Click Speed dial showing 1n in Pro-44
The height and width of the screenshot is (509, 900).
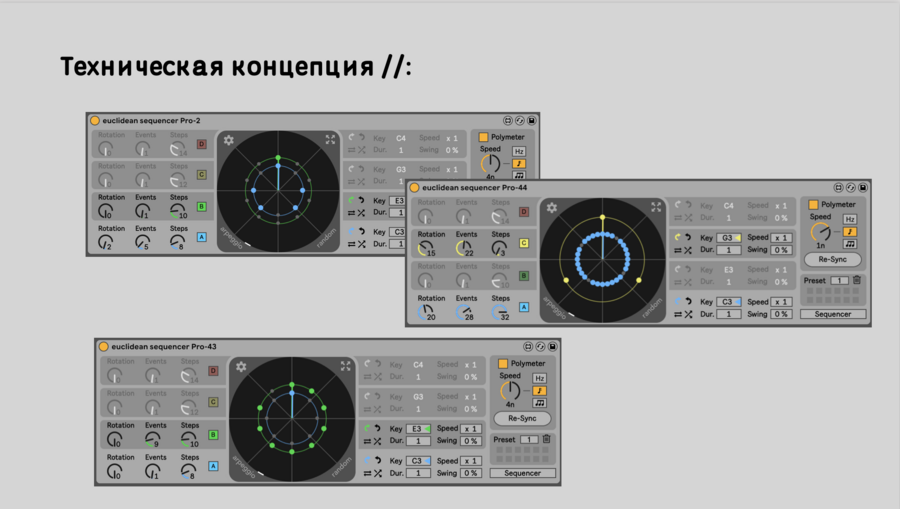[x=820, y=232]
